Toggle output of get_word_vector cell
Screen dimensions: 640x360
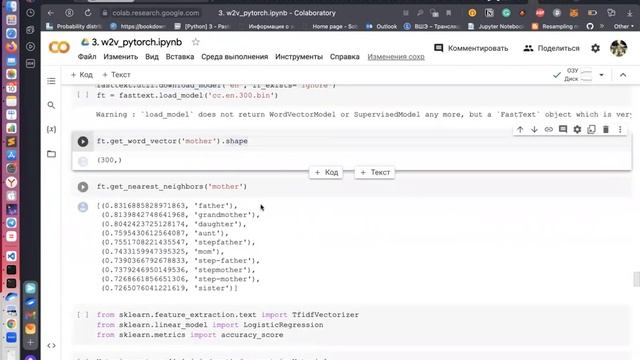pos(83,162)
